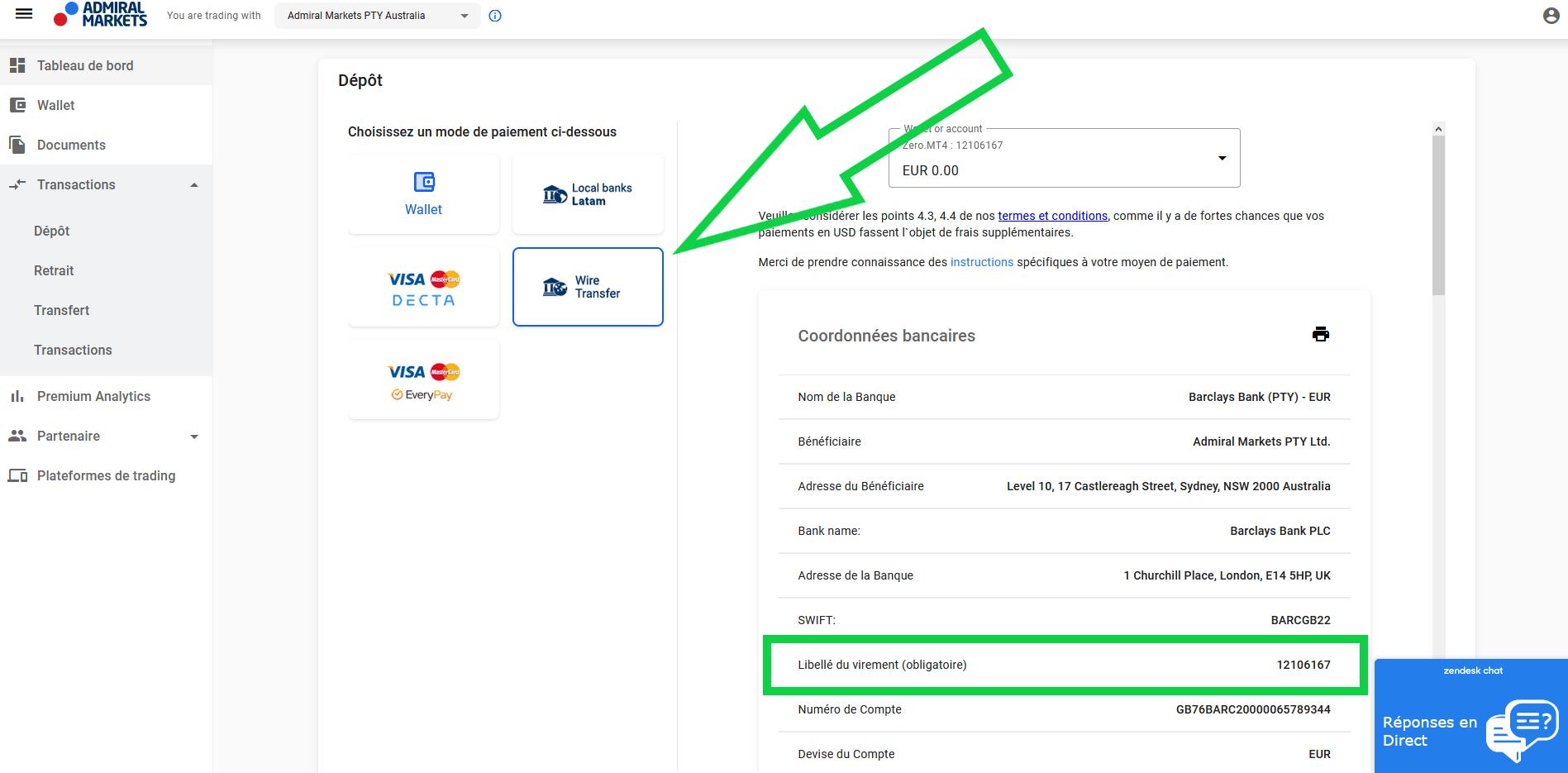
Task: Open the Transactions history submenu item
Action: point(106,350)
